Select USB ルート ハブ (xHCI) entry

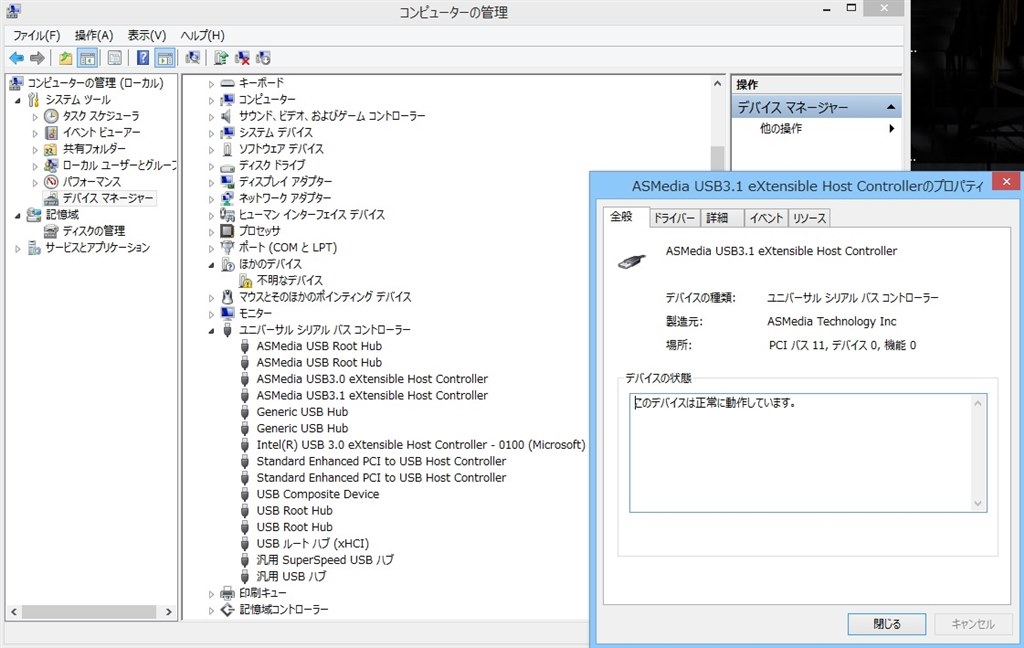click(x=313, y=543)
